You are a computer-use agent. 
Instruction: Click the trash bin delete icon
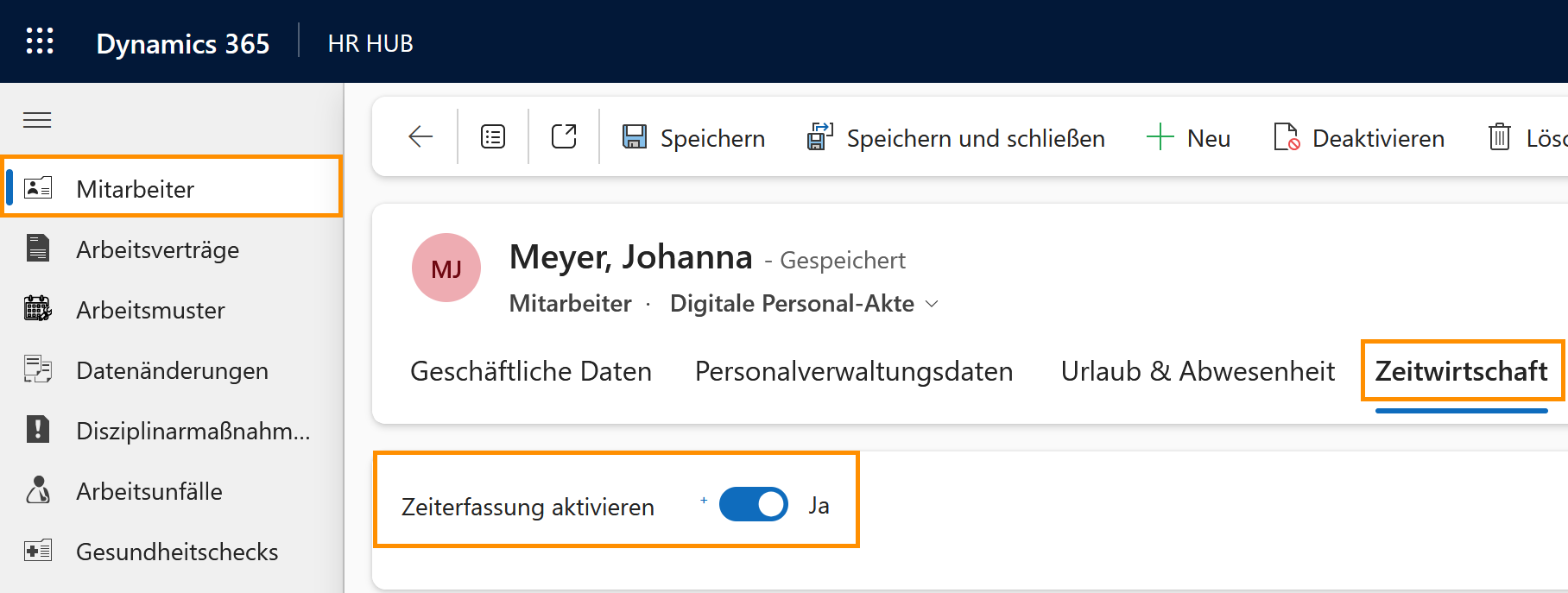click(x=1500, y=137)
